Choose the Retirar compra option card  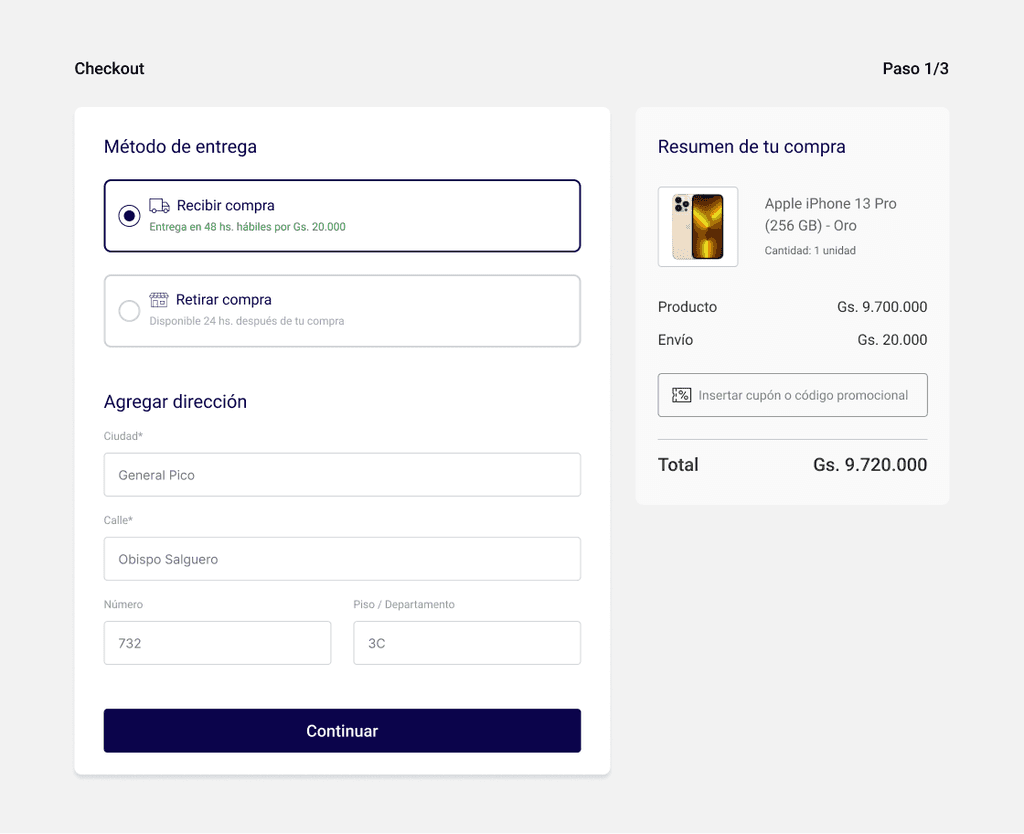tap(342, 311)
